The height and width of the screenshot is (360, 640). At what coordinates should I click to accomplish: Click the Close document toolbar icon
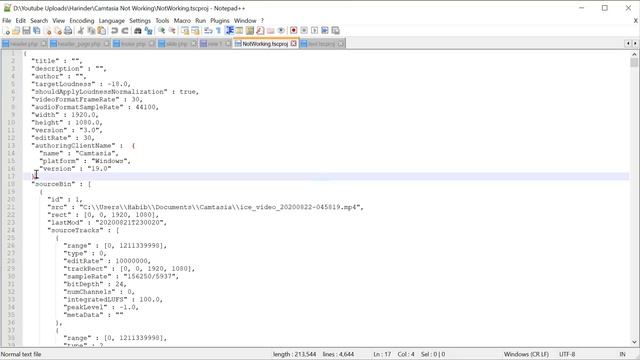[48, 31]
